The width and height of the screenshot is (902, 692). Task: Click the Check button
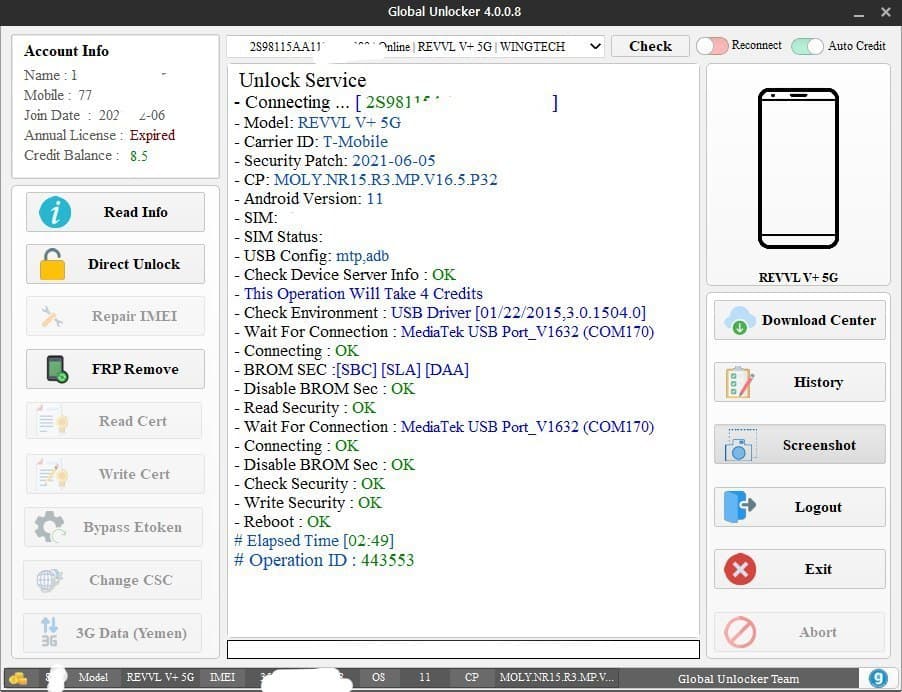point(650,46)
